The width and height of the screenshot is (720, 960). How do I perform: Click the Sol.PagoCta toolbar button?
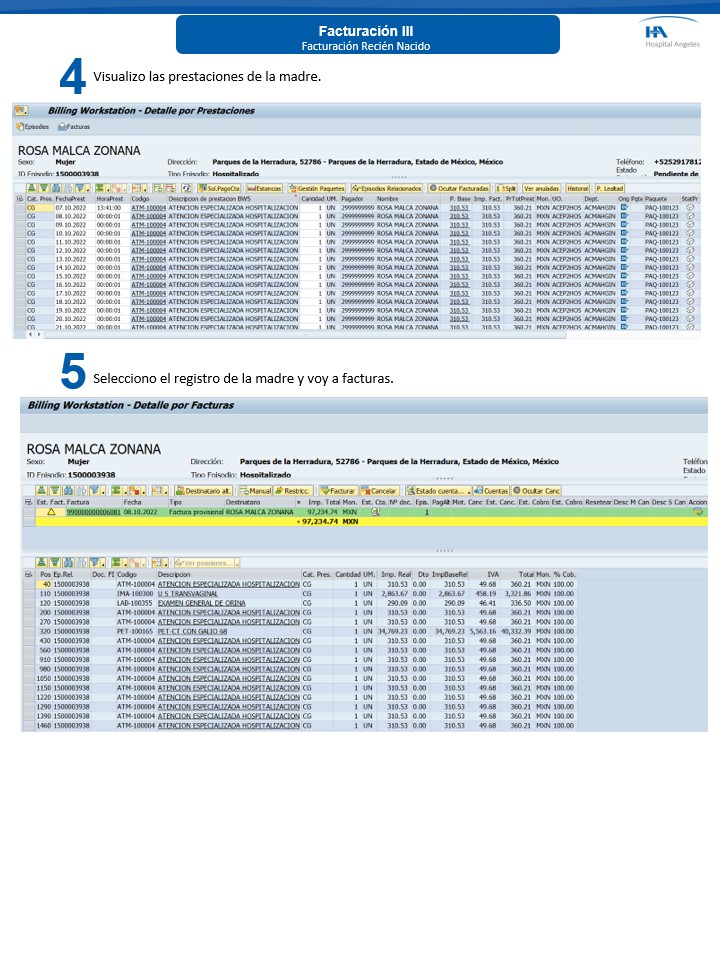[x=218, y=188]
